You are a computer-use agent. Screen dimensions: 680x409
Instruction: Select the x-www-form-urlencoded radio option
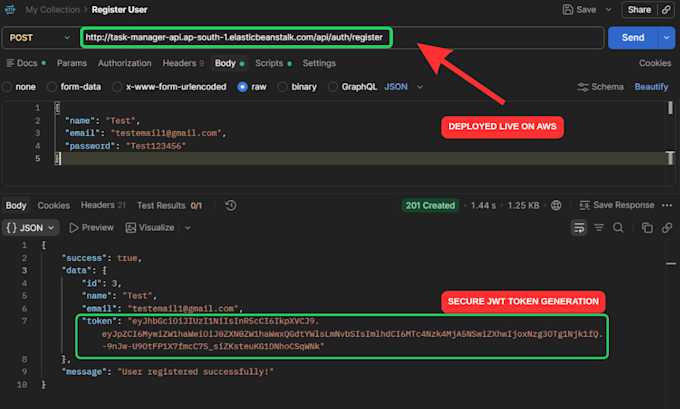click(x=117, y=87)
